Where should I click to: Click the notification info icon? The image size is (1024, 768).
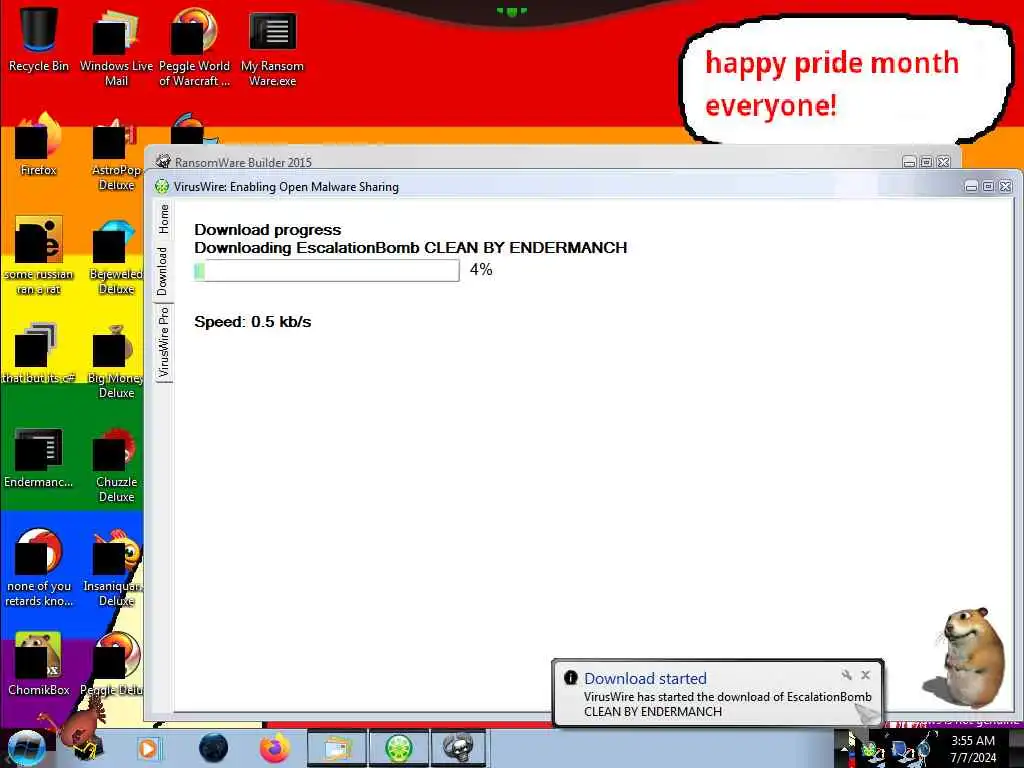[x=570, y=677]
